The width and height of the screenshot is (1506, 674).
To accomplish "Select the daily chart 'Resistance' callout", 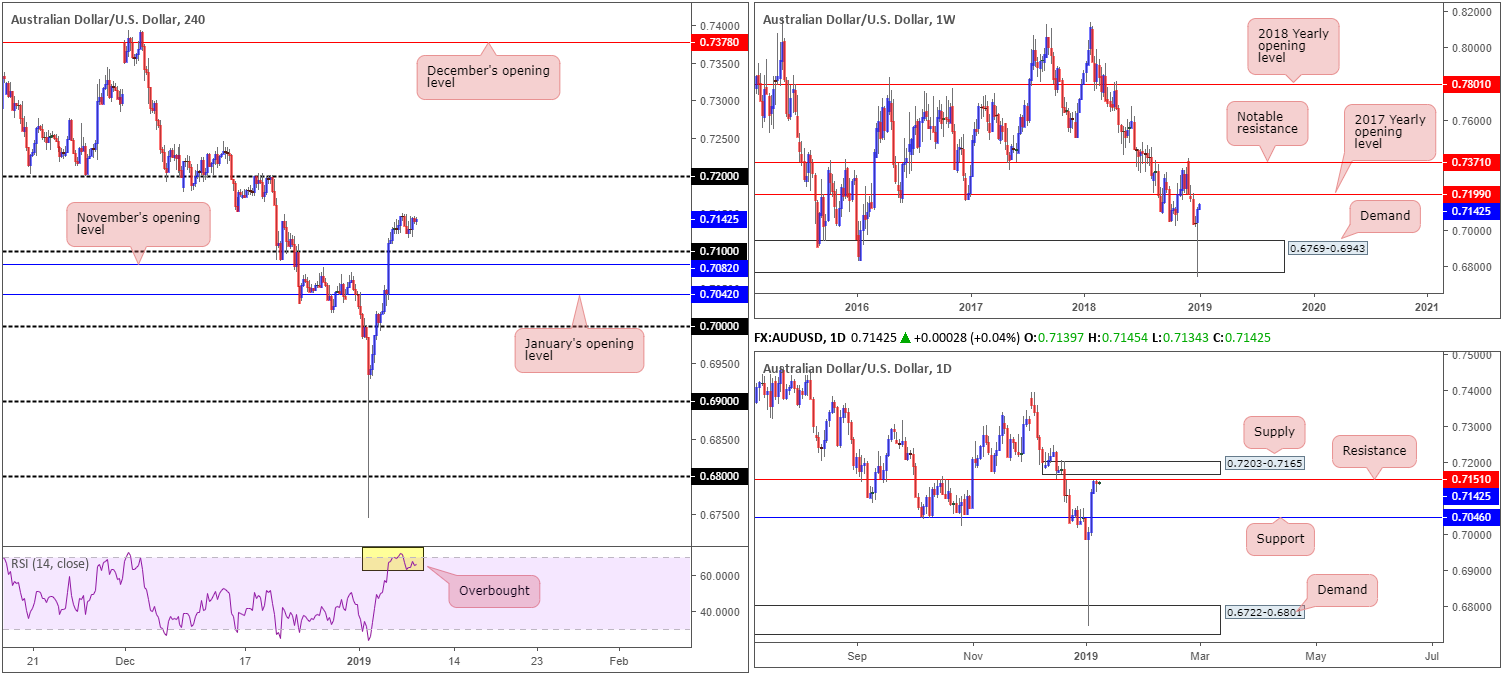I will 1374,451.
